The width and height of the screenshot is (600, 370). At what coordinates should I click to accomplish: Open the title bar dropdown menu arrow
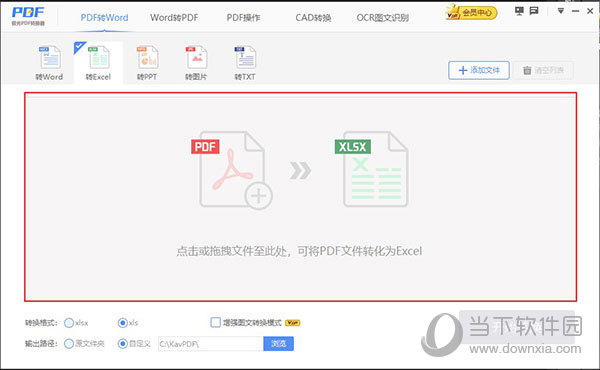tap(561, 11)
